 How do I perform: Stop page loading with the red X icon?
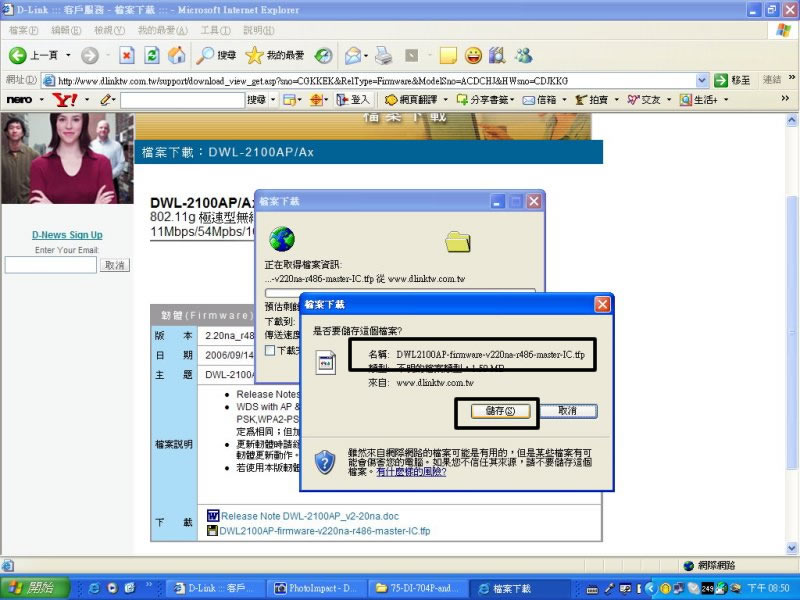click(127, 55)
